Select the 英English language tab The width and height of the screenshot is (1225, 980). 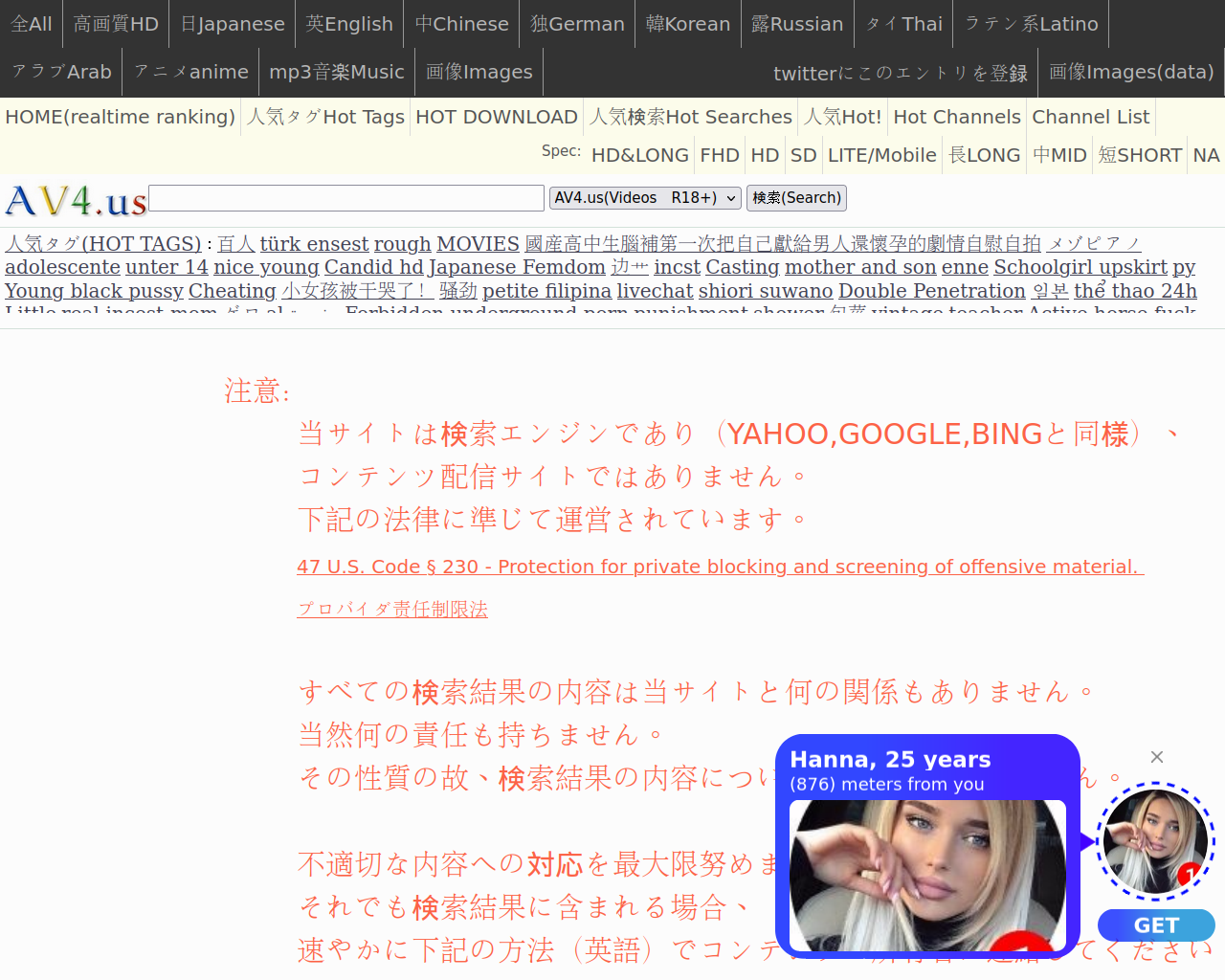click(349, 24)
